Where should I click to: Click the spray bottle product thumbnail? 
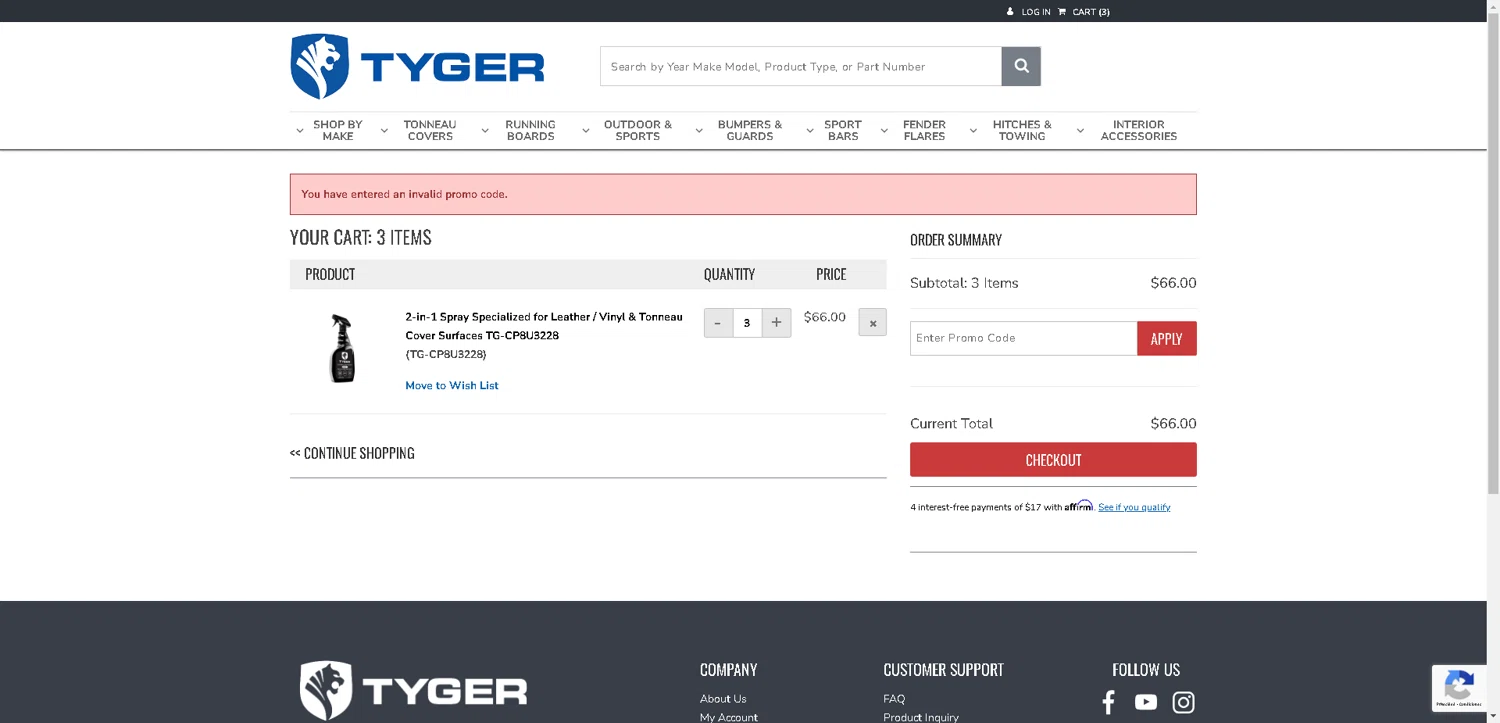tap(342, 348)
